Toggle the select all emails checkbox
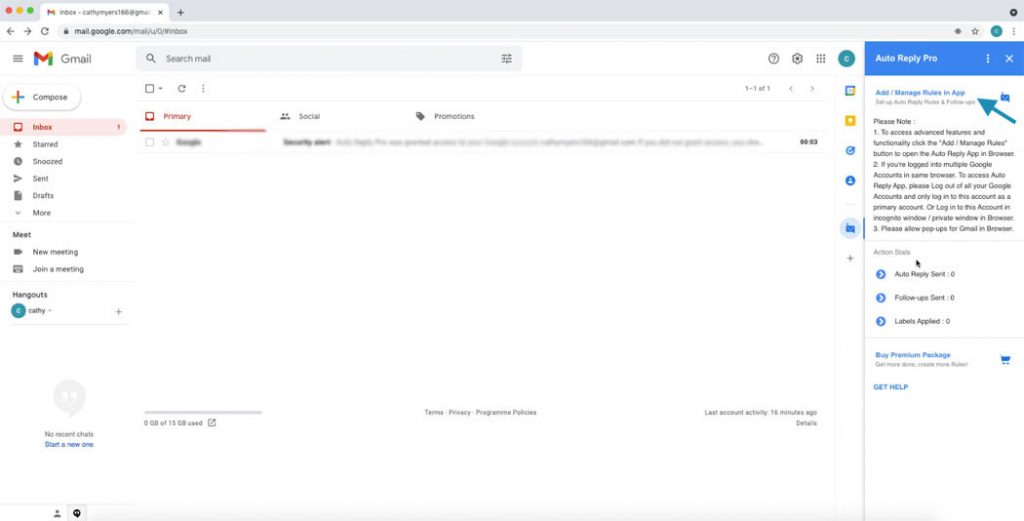The image size is (1024, 521). click(x=150, y=89)
